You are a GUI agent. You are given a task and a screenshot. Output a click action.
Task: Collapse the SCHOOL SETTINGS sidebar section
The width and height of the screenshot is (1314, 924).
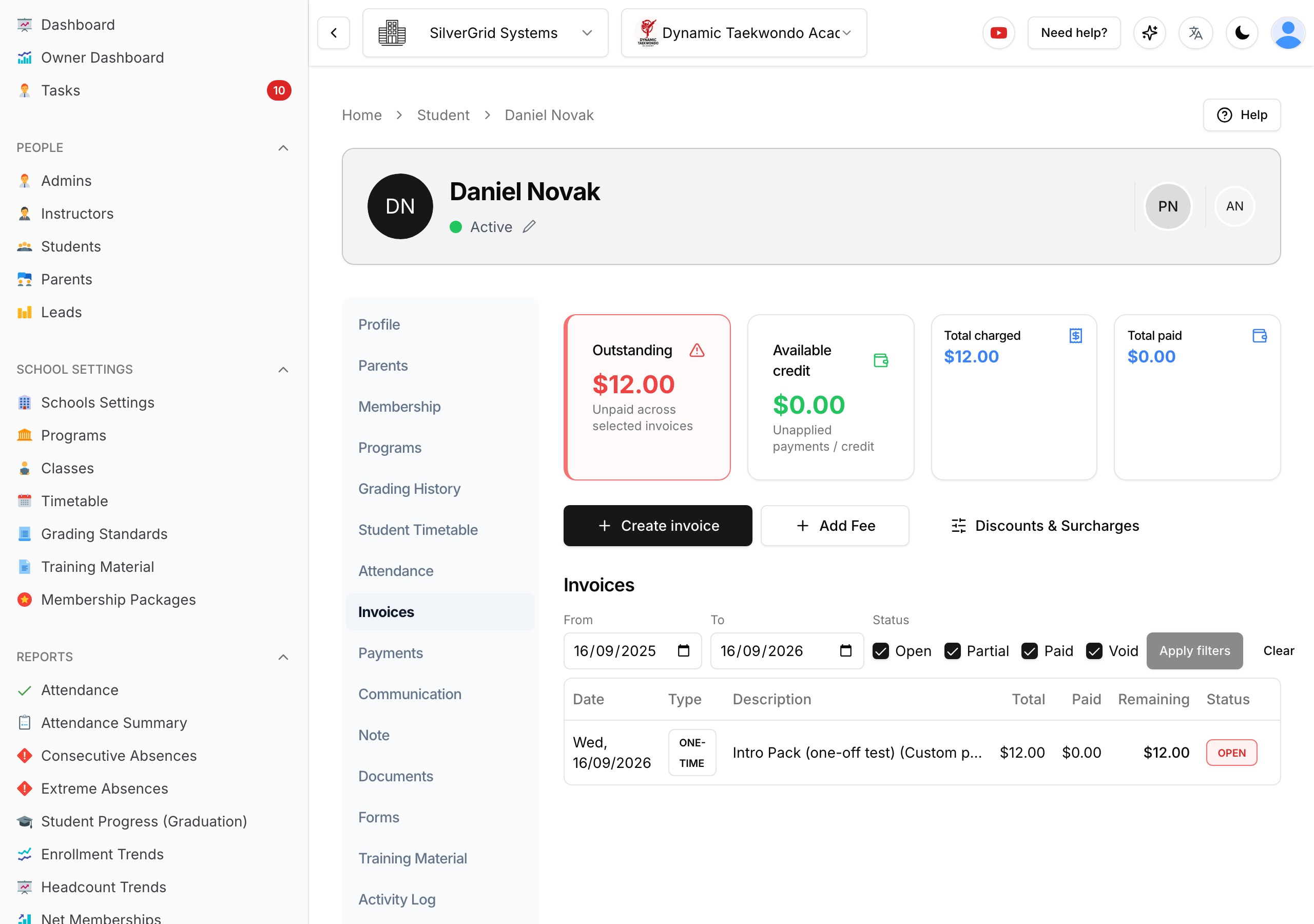click(283, 369)
